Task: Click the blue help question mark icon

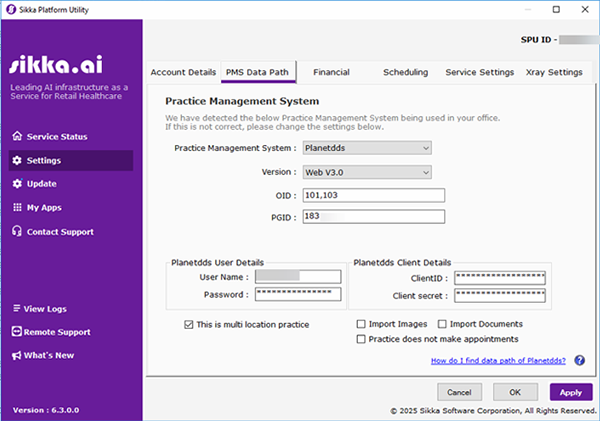Action: tap(579, 360)
